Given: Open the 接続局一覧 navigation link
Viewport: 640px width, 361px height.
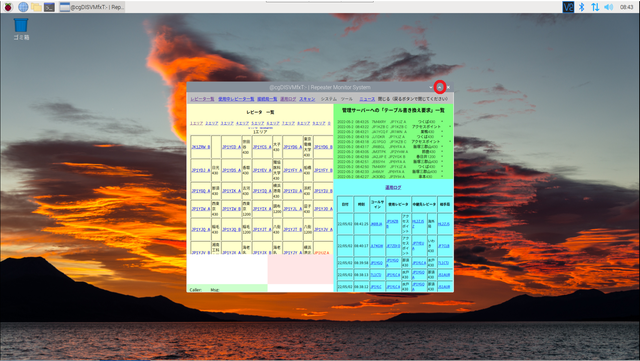Looking at the screenshot, I should (x=267, y=99).
